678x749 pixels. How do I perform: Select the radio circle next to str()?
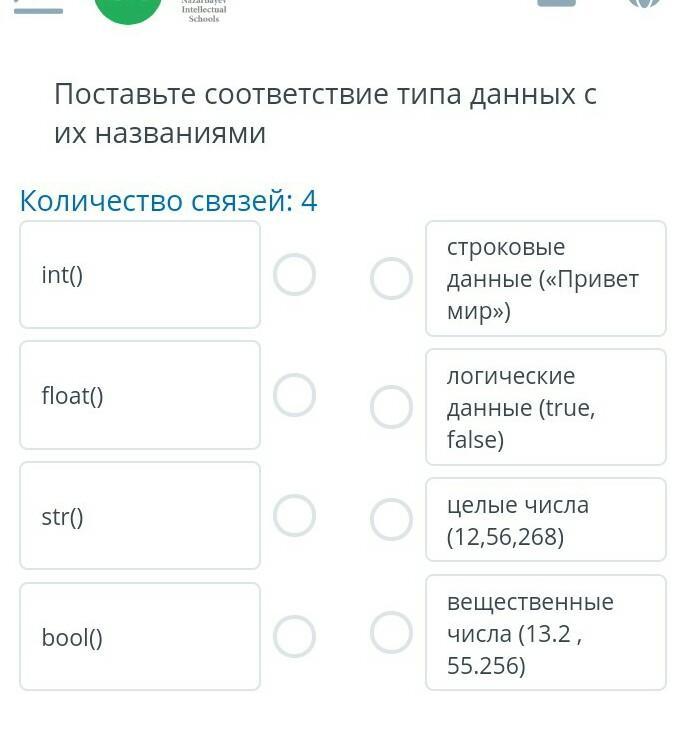[295, 516]
